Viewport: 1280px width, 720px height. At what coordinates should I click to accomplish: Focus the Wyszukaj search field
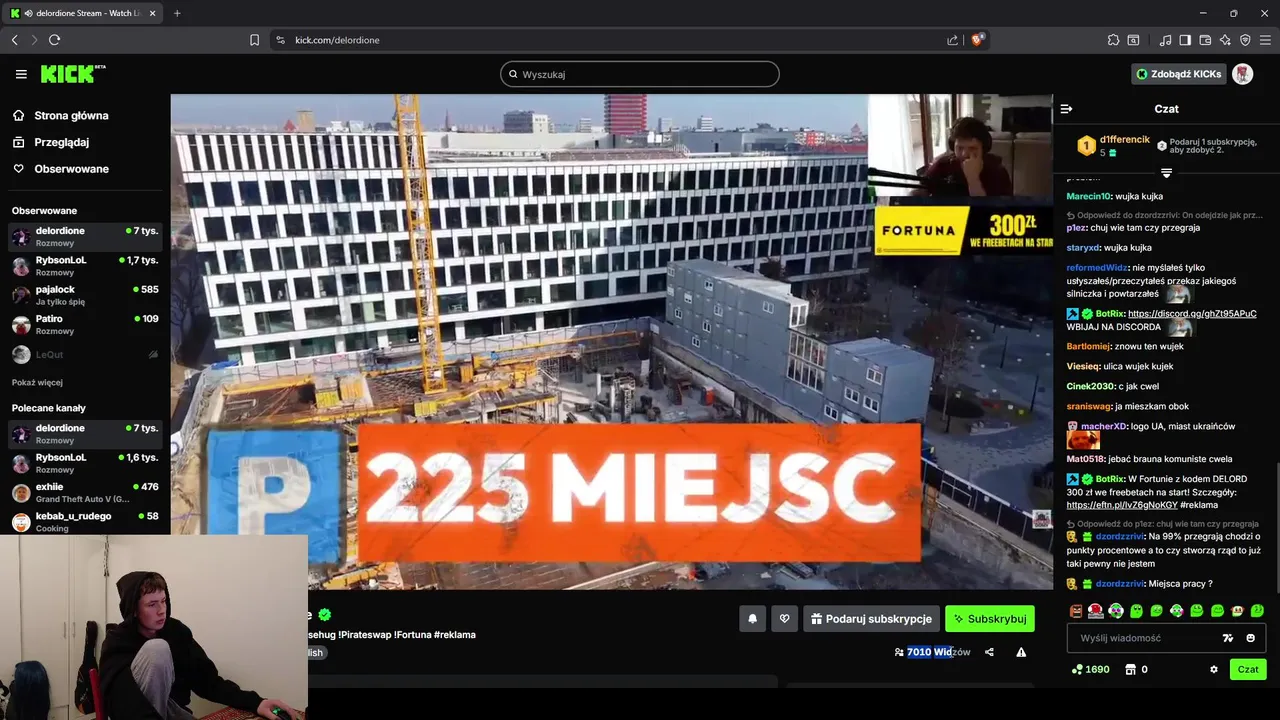coord(640,74)
